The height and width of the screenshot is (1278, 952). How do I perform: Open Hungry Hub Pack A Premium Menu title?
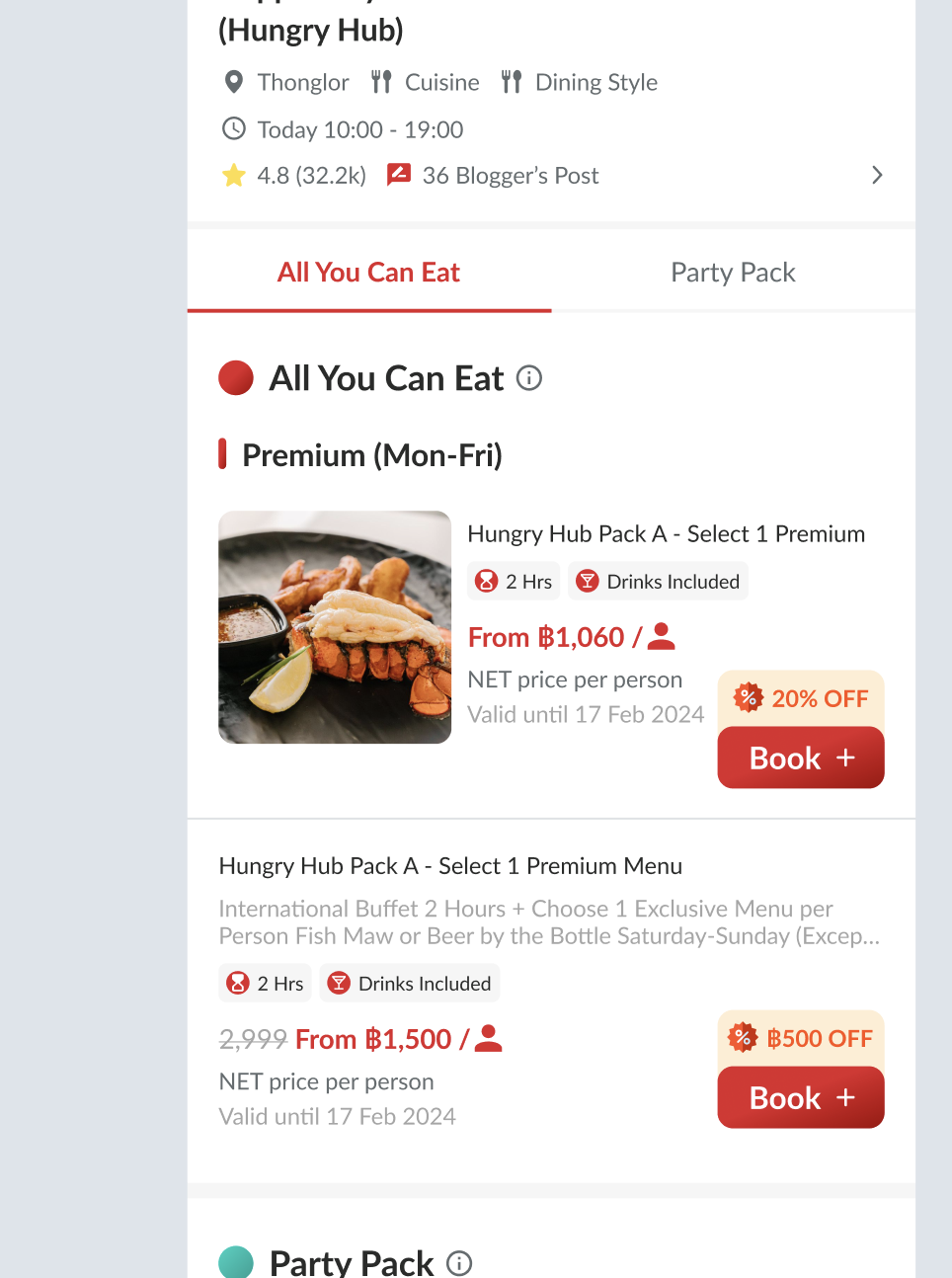point(450,866)
